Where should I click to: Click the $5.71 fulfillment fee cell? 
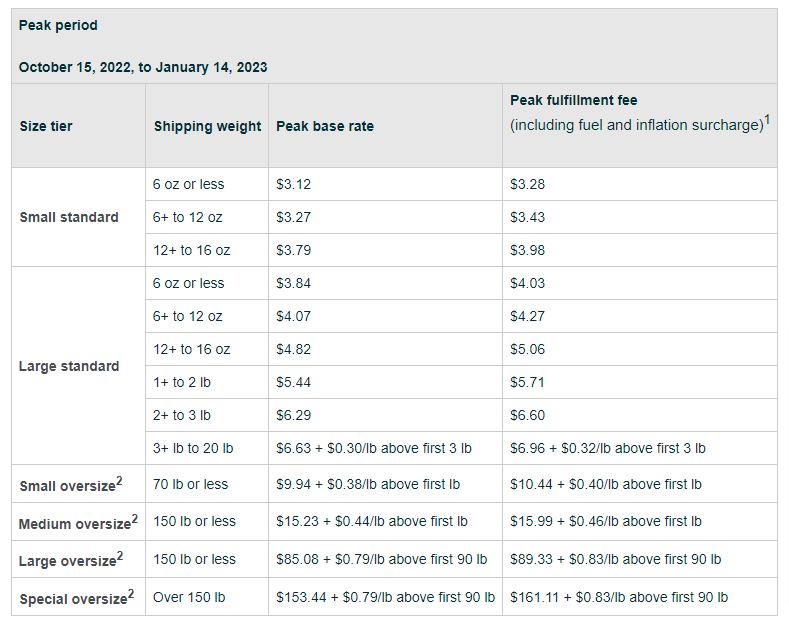coord(527,382)
